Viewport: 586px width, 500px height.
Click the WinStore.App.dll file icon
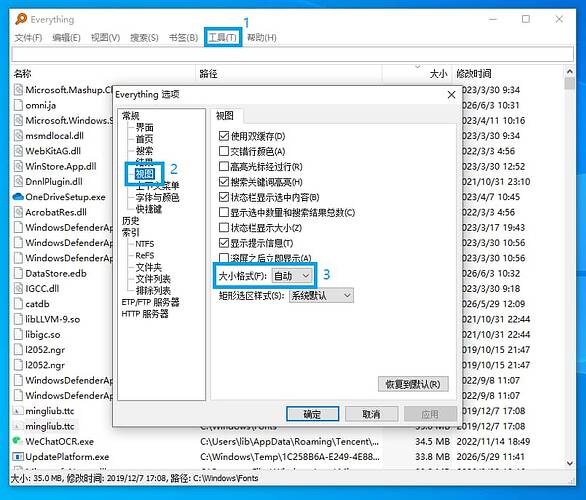coord(18,166)
